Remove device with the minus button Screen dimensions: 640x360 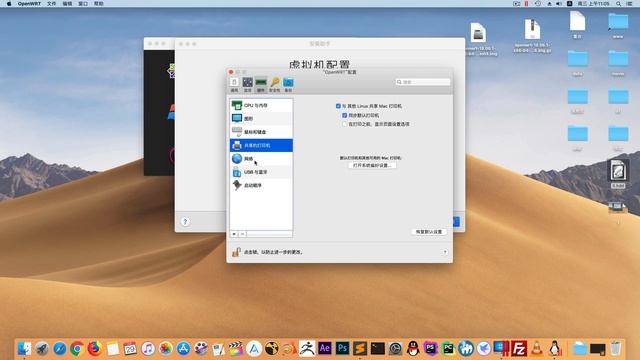242,234
